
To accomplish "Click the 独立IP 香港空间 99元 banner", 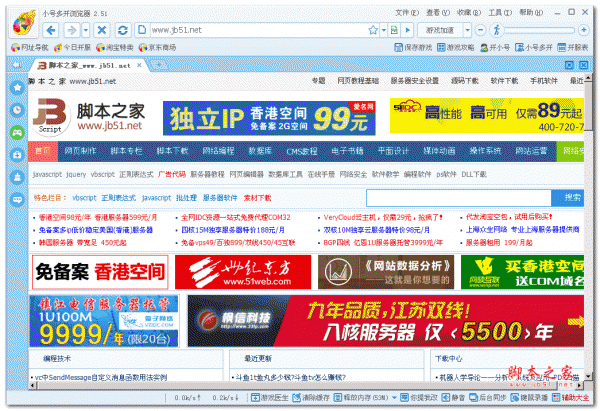I will tap(269, 118).
